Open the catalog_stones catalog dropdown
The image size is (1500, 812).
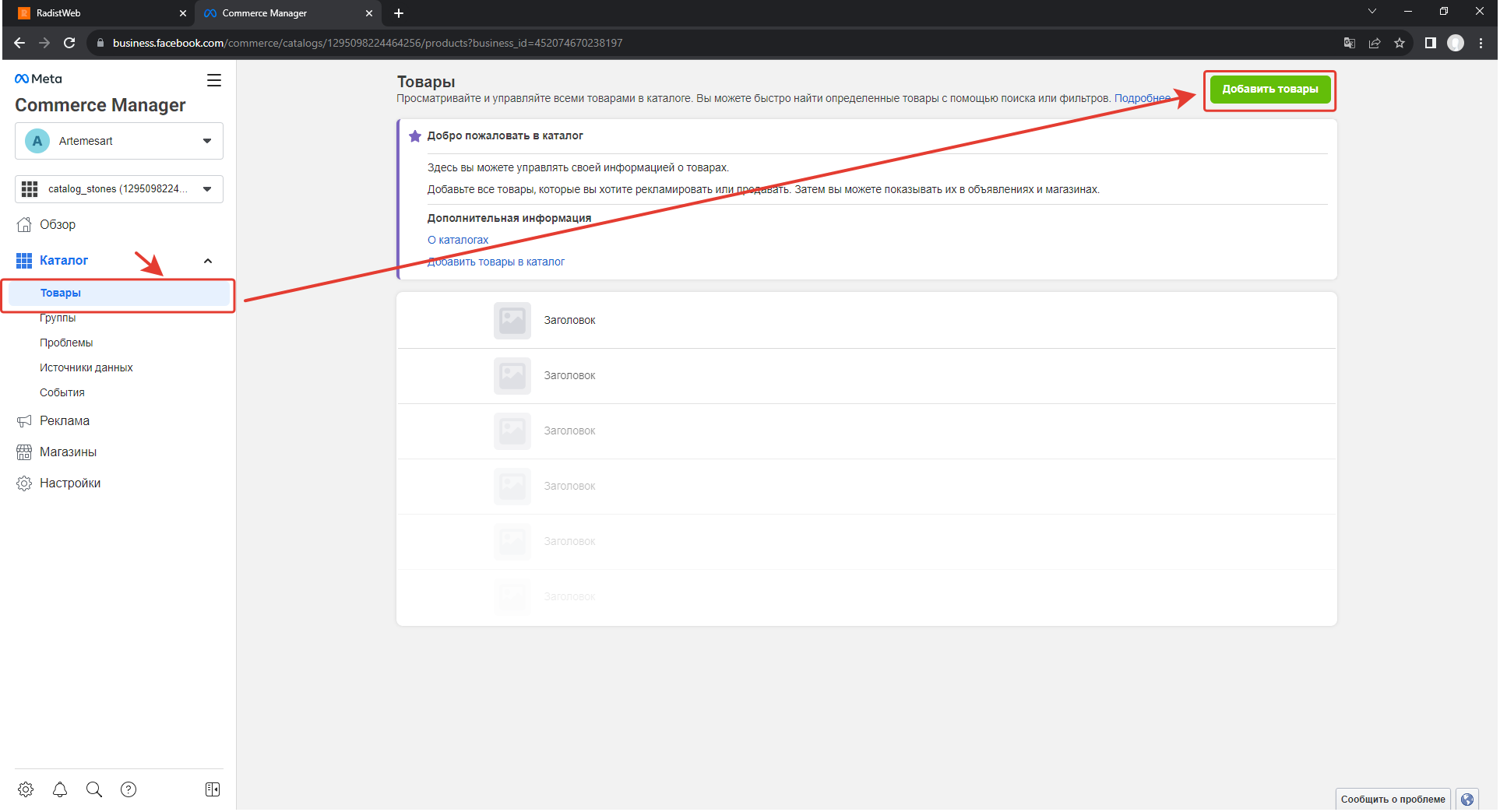(x=119, y=189)
